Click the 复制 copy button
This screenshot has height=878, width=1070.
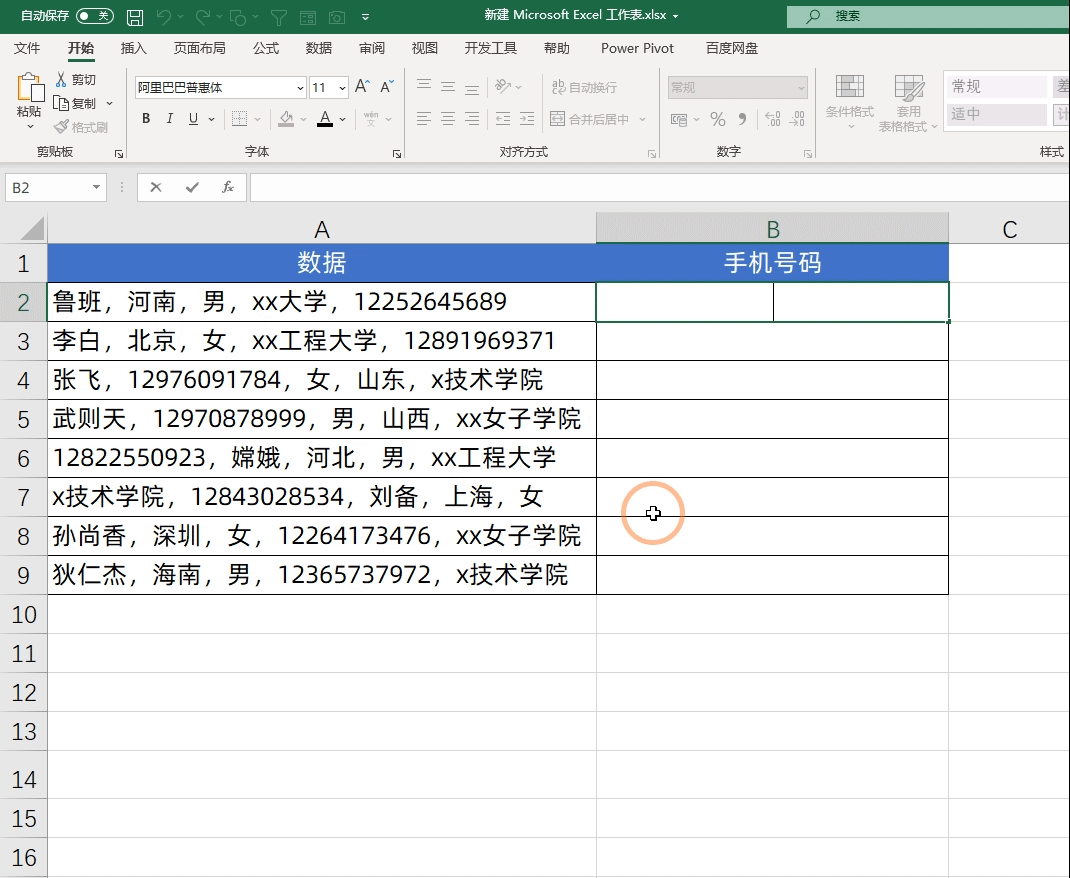[75, 104]
